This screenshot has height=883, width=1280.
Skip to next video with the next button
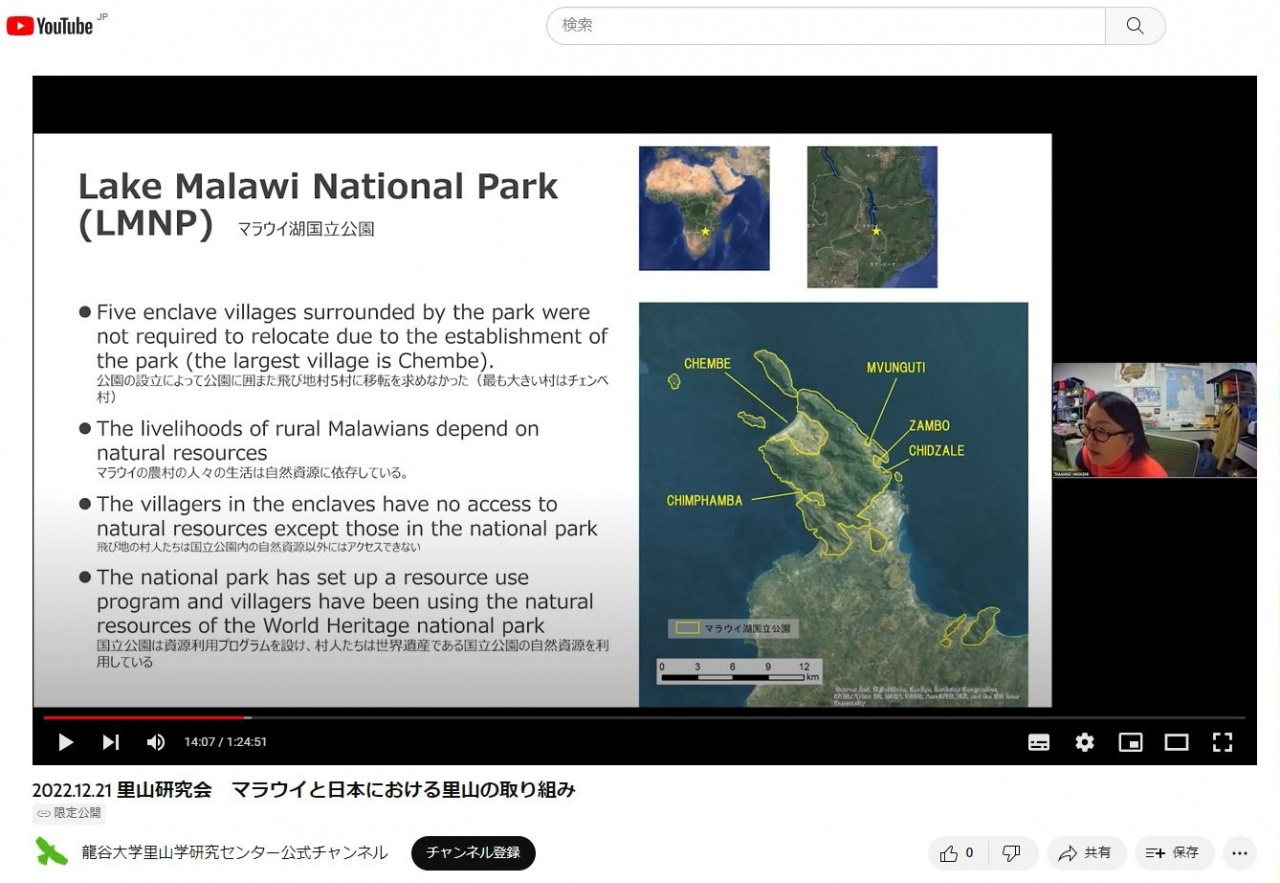pos(110,742)
